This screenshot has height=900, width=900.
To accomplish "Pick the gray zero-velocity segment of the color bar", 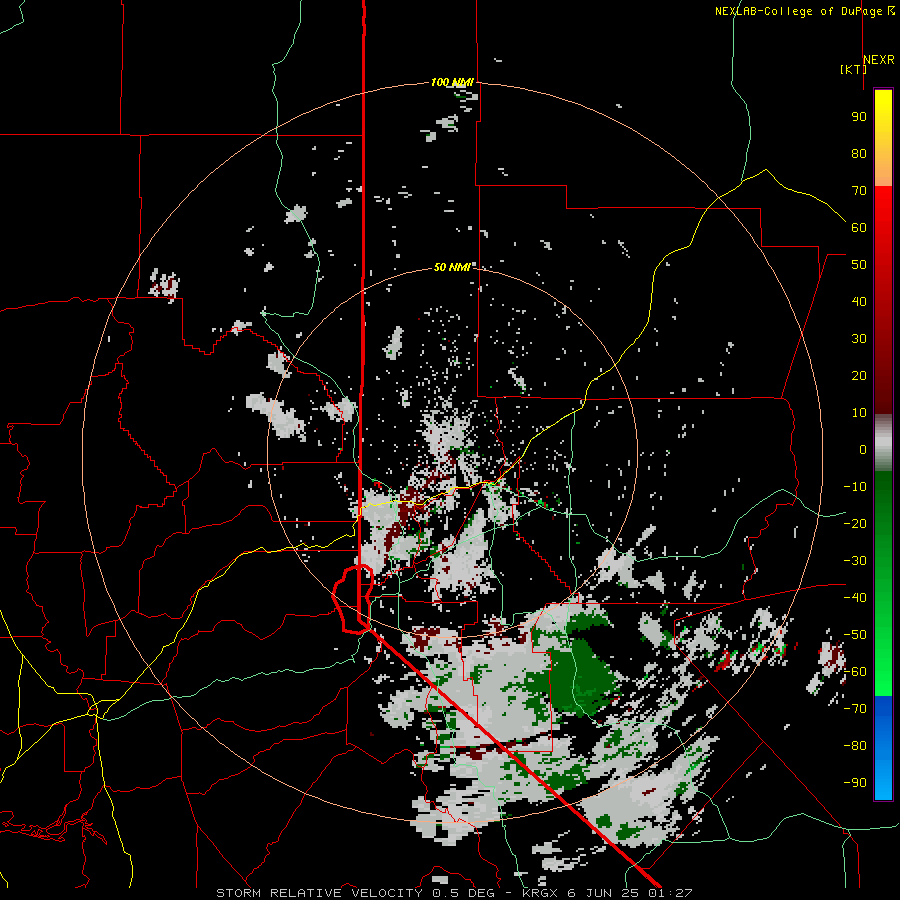I will click(883, 443).
